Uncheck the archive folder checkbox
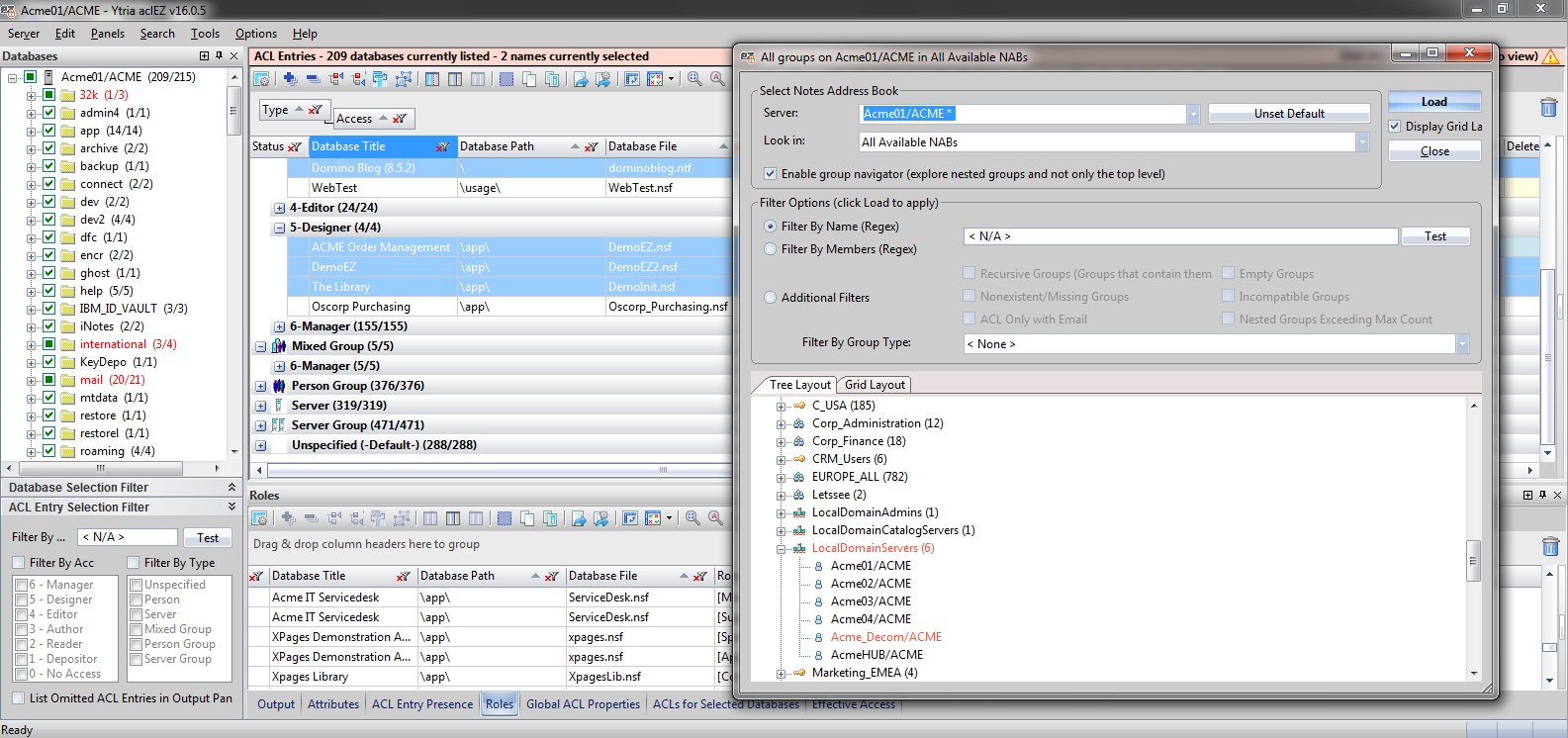 [x=48, y=148]
